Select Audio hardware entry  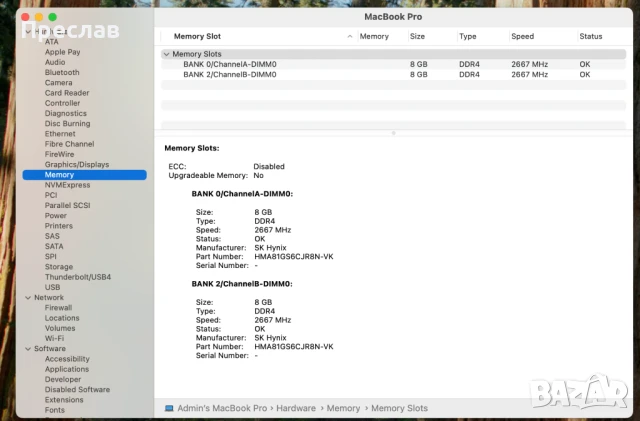point(55,62)
